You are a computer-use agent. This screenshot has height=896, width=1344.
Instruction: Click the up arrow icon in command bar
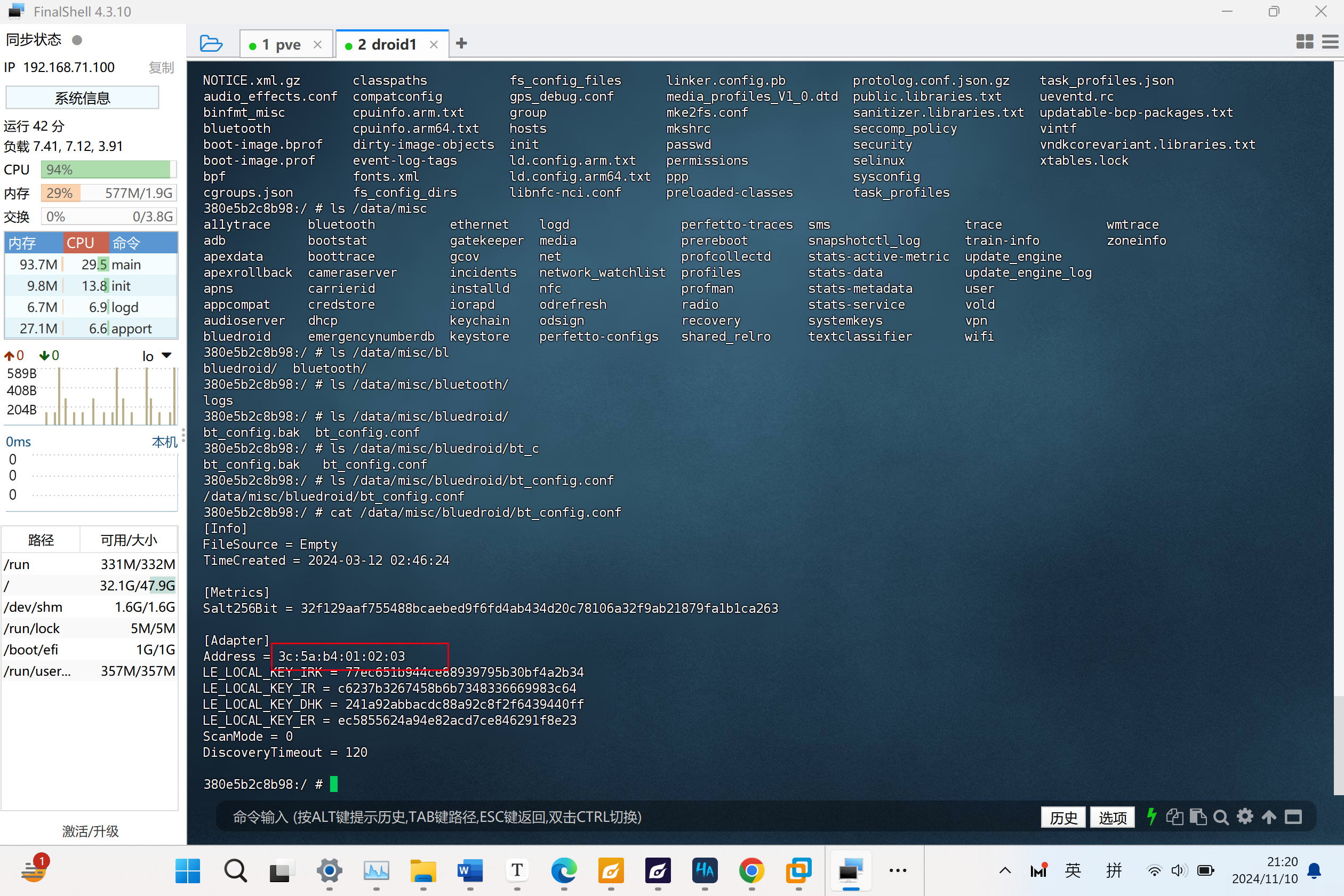[1269, 817]
